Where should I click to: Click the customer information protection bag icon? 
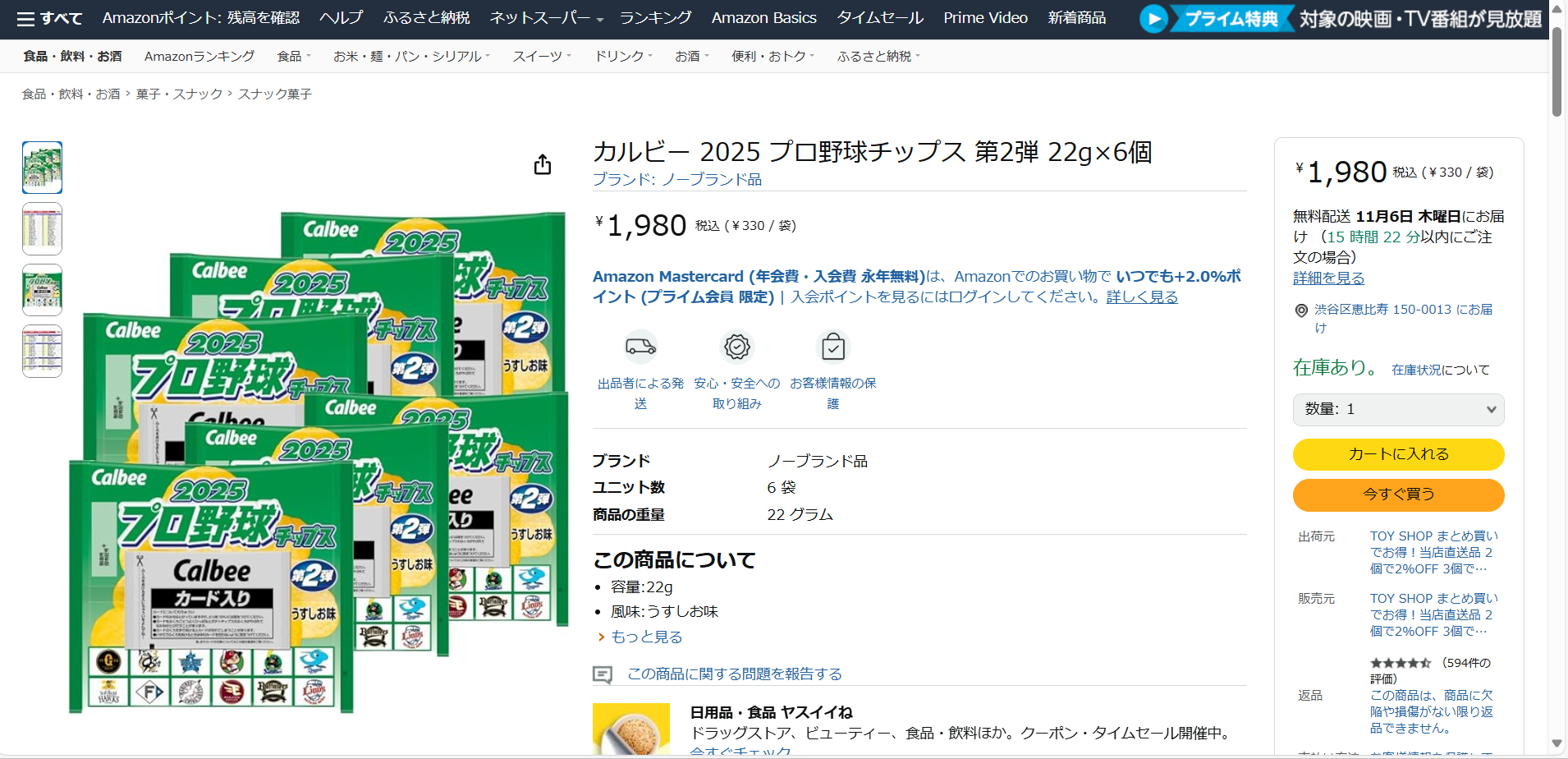click(x=832, y=347)
